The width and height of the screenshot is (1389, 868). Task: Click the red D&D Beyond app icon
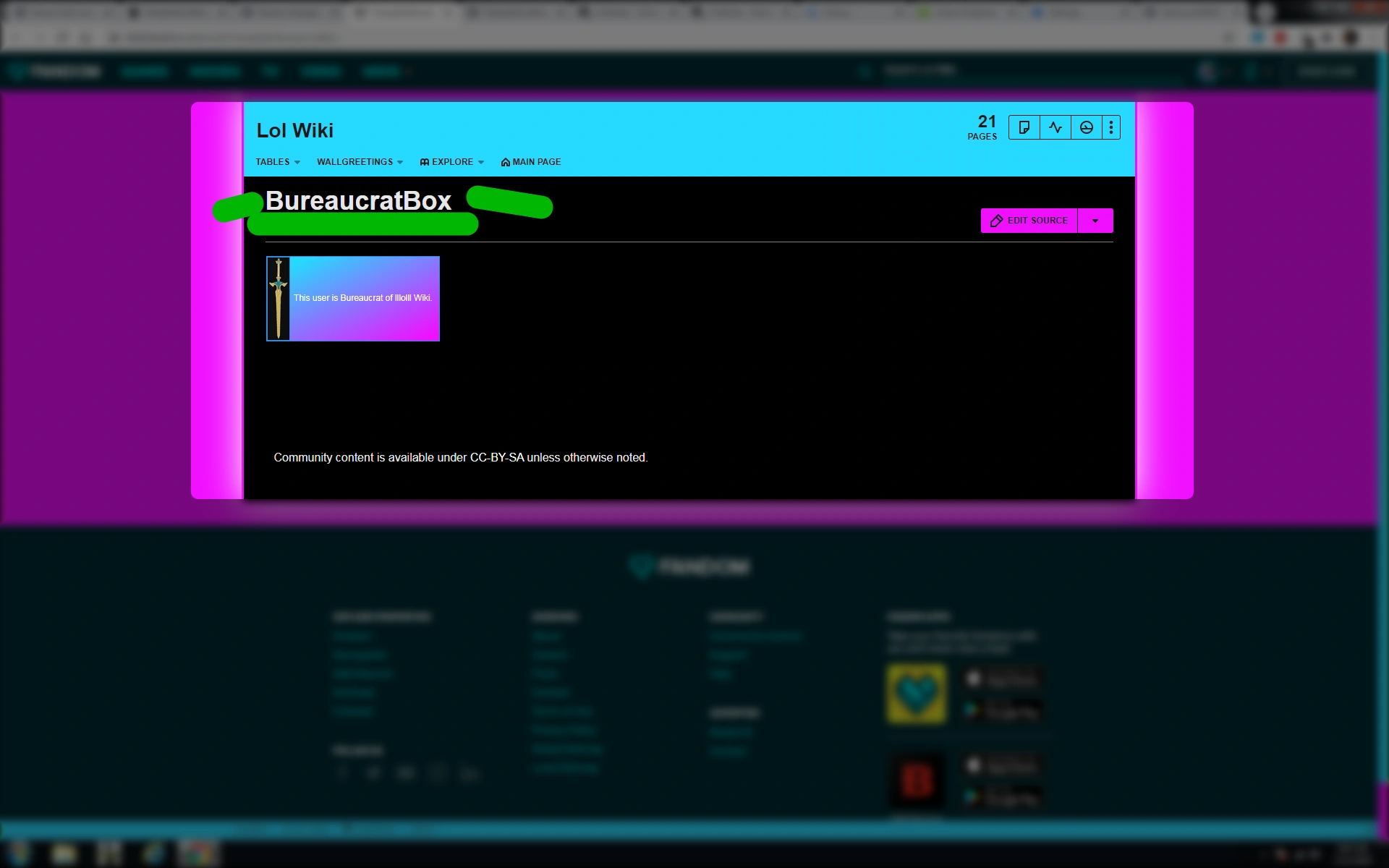coord(917,781)
